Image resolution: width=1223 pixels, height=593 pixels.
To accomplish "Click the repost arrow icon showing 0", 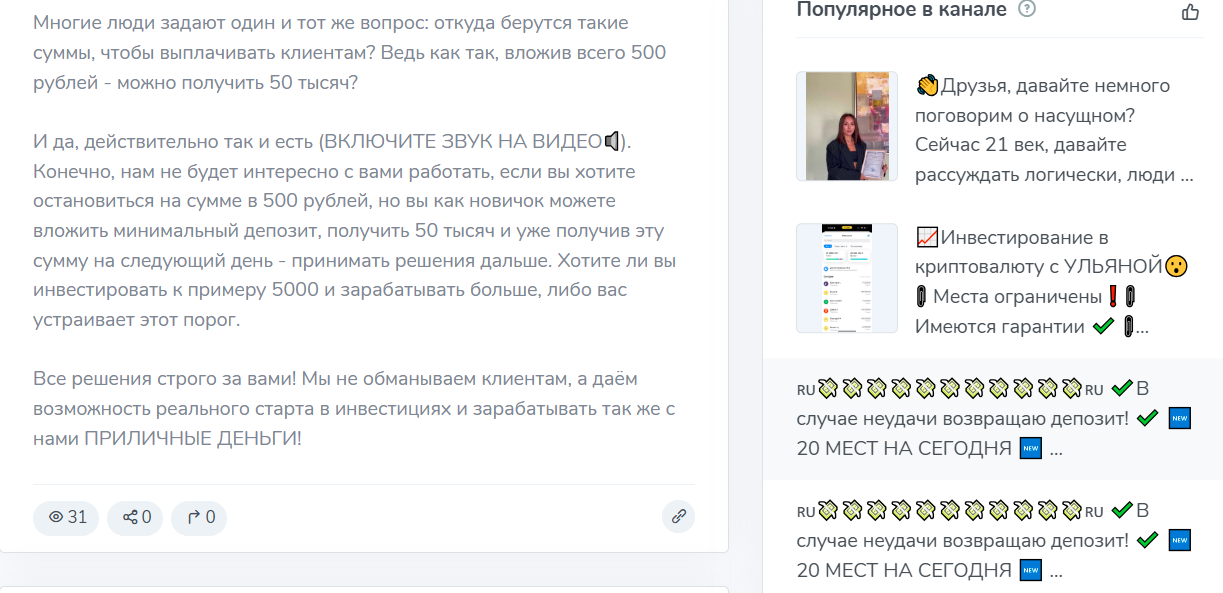I will tap(199, 518).
